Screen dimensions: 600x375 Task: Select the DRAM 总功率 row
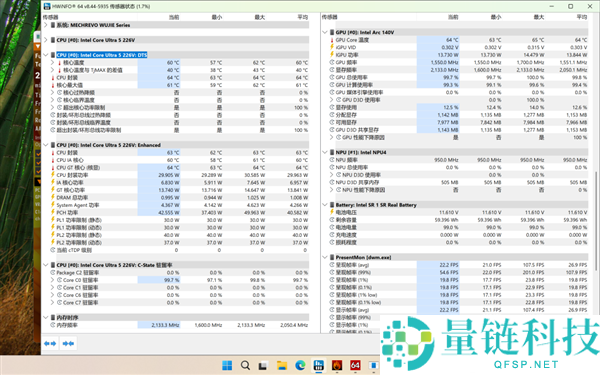pos(180,197)
